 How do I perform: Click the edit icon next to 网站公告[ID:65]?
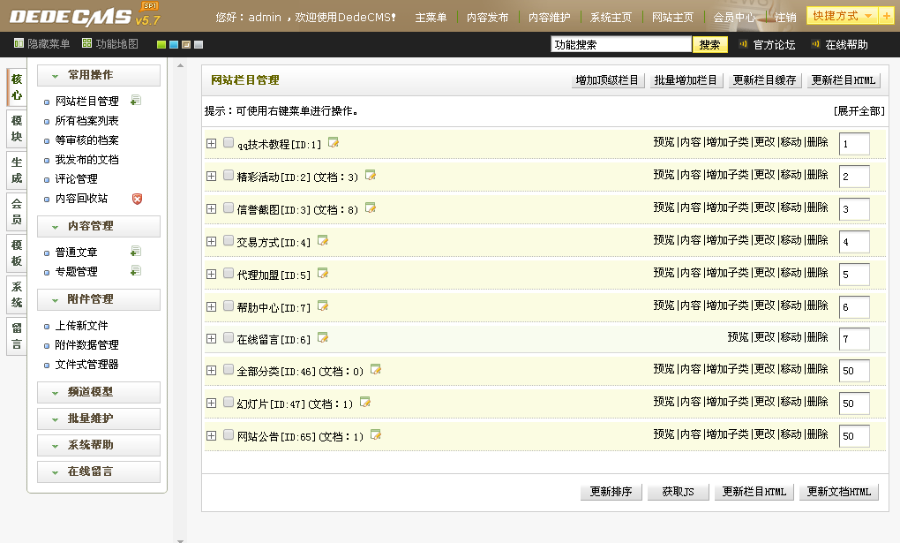375,435
